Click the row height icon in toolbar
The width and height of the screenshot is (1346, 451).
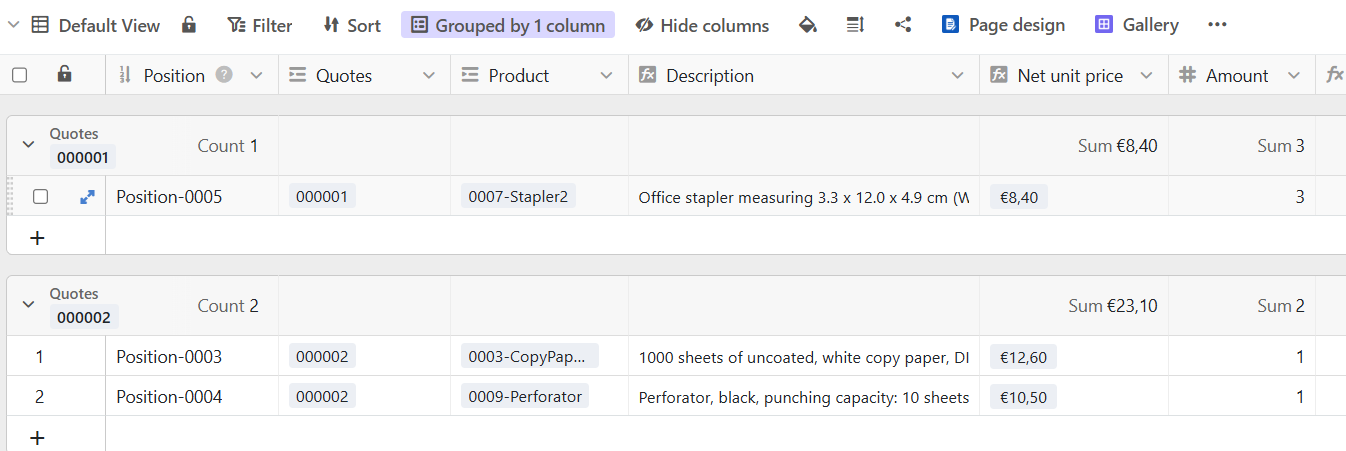(855, 25)
